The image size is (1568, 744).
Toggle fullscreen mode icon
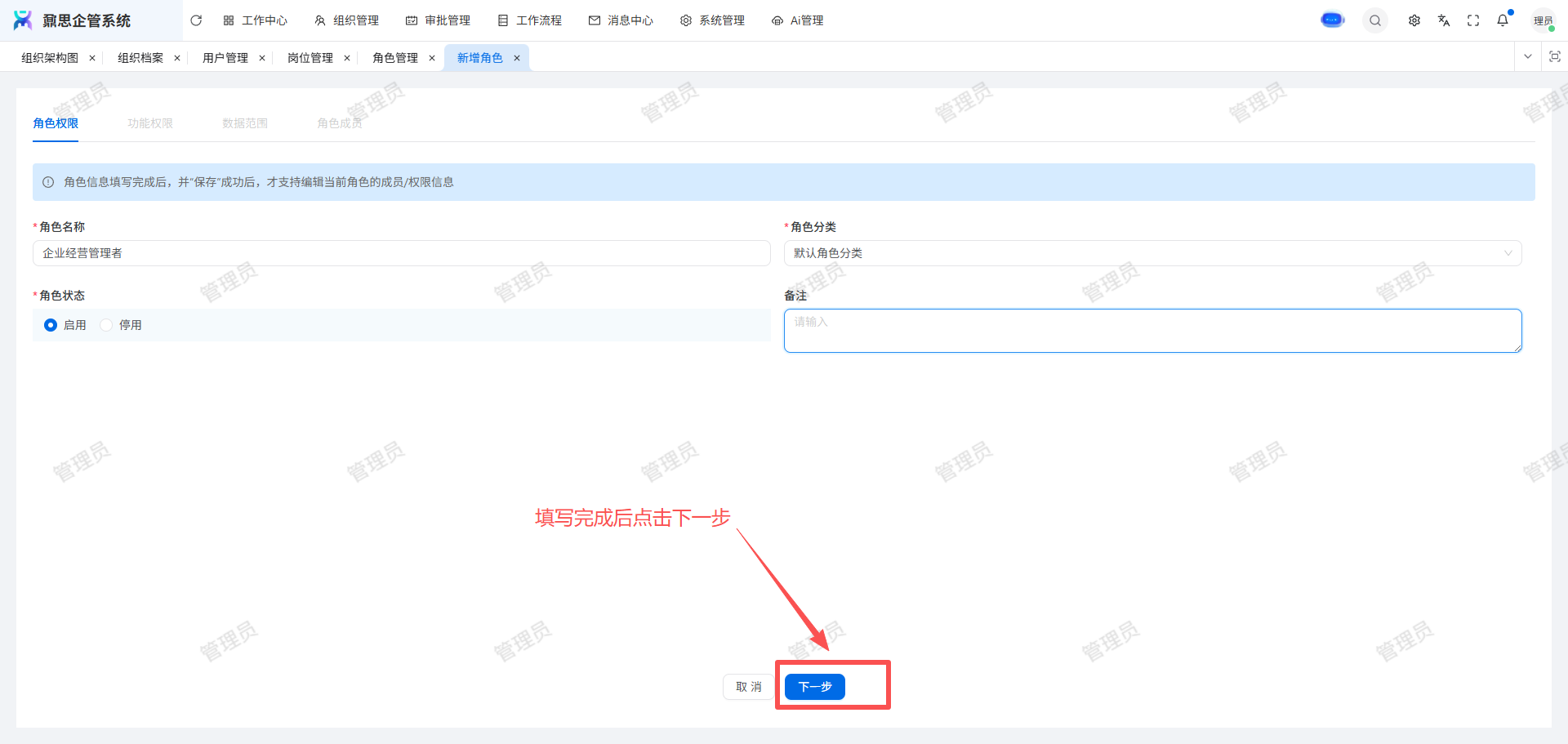(1473, 20)
